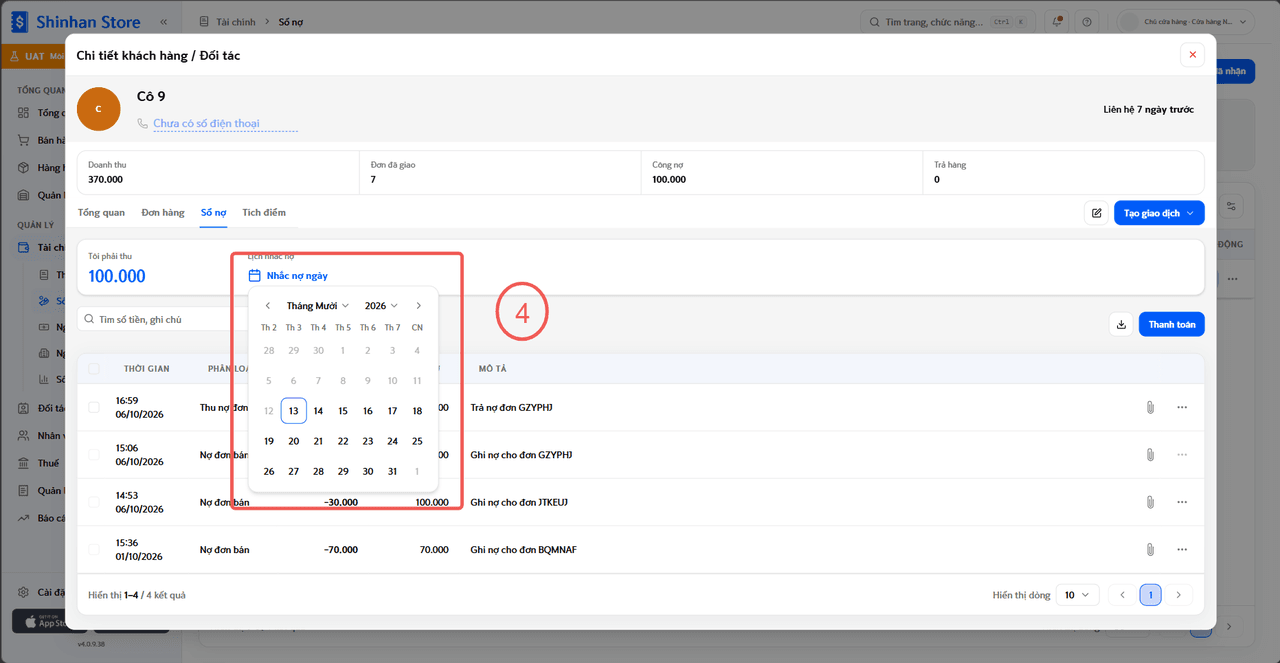
Task: Open the help question mark icon
Action: point(1087,22)
